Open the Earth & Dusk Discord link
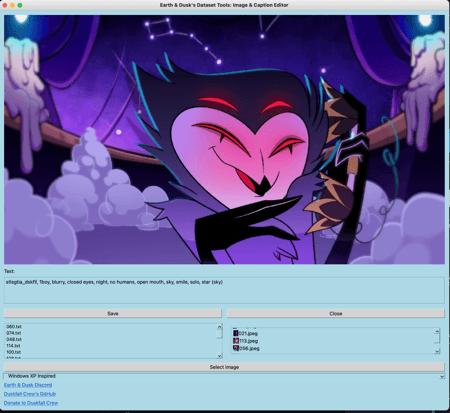 point(28,385)
